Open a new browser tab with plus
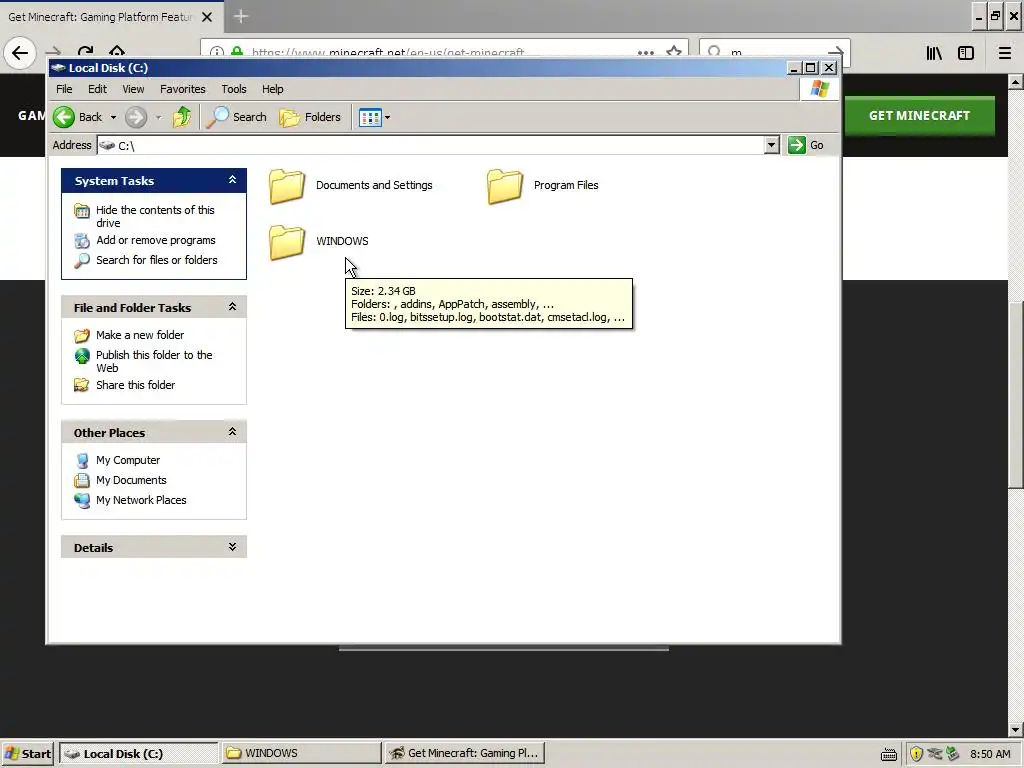This screenshot has width=1024, height=768. (240, 16)
